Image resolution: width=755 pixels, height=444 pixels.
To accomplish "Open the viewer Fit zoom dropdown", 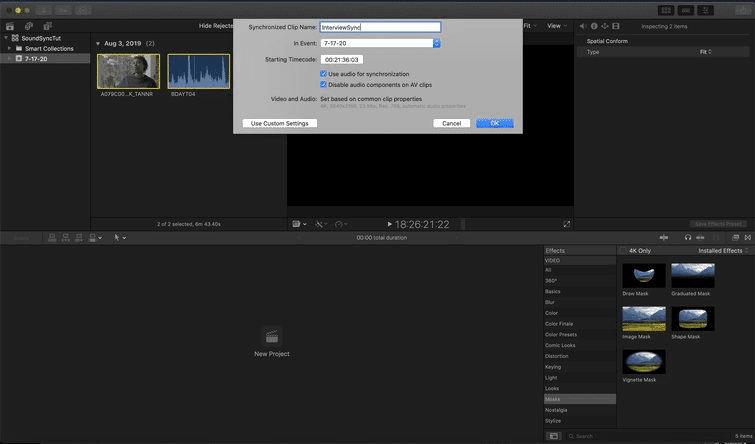I will [x=530, y=26].
